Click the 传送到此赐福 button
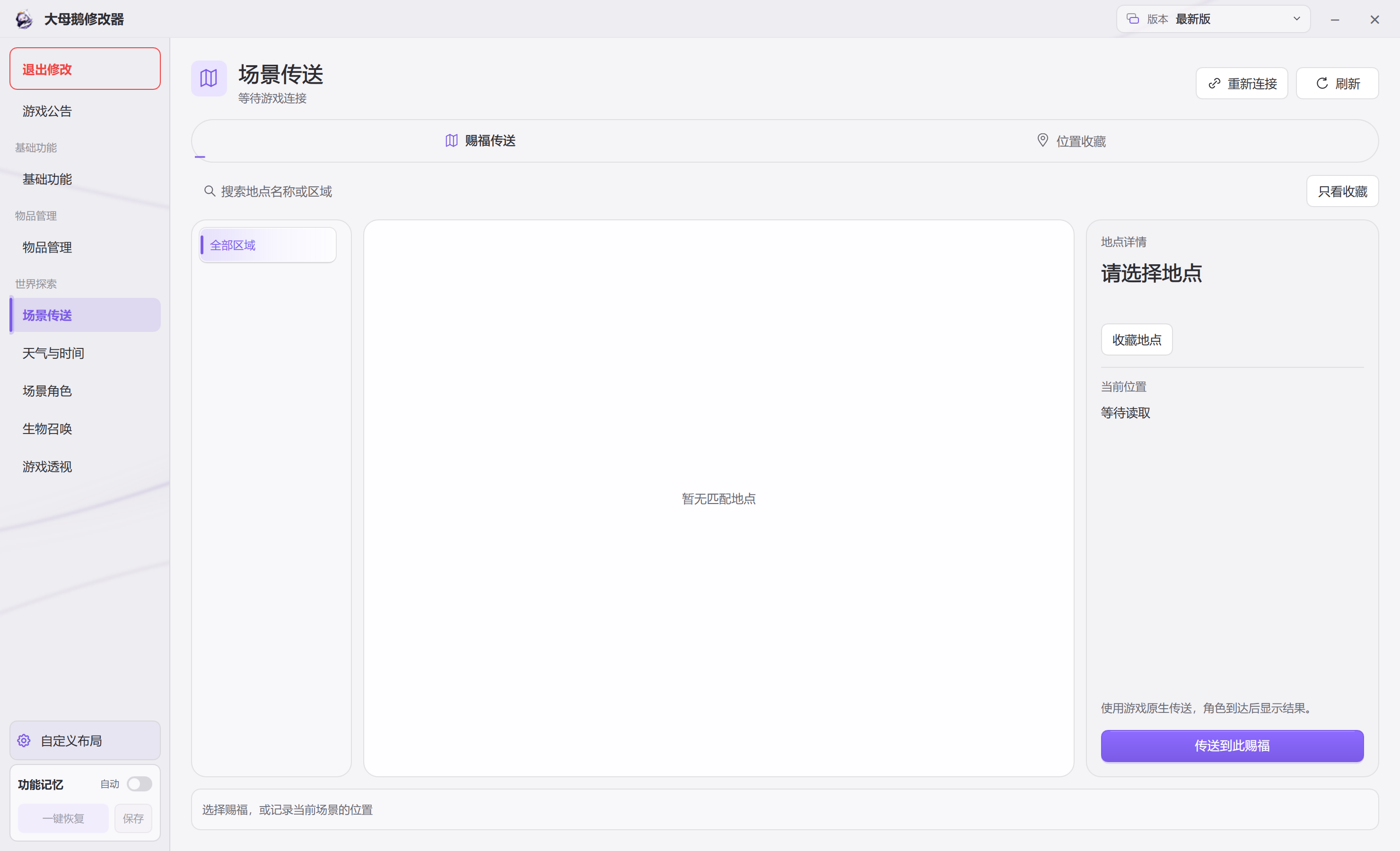This screenshot has height=851, width=1400. click(1232, 746)
